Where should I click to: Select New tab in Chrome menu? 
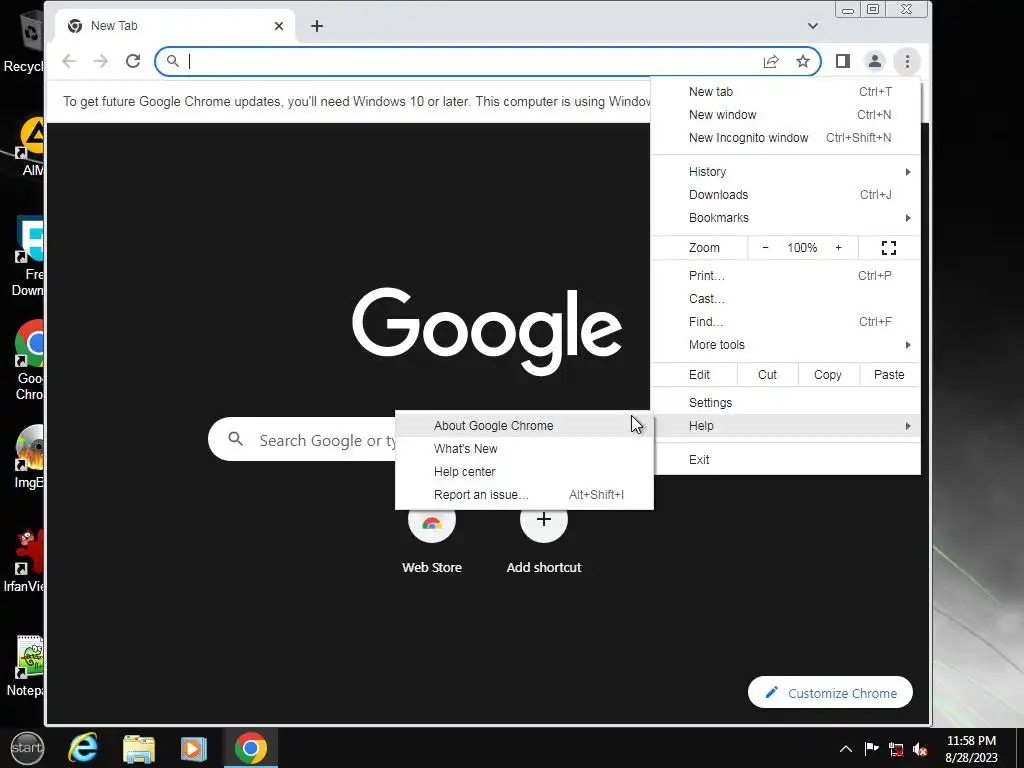click(x=786, y=92)
